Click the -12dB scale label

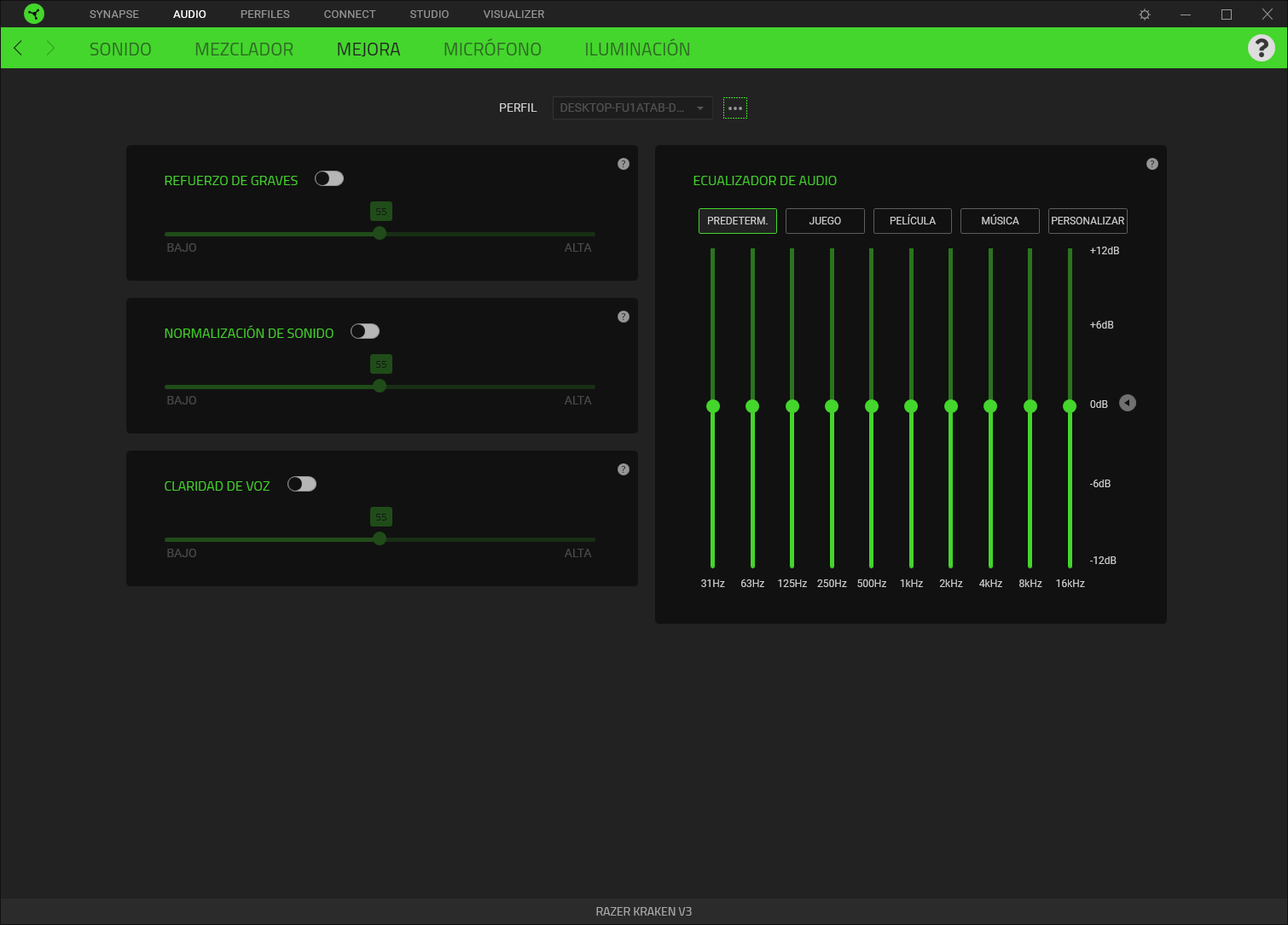[x=1103, y=561]
